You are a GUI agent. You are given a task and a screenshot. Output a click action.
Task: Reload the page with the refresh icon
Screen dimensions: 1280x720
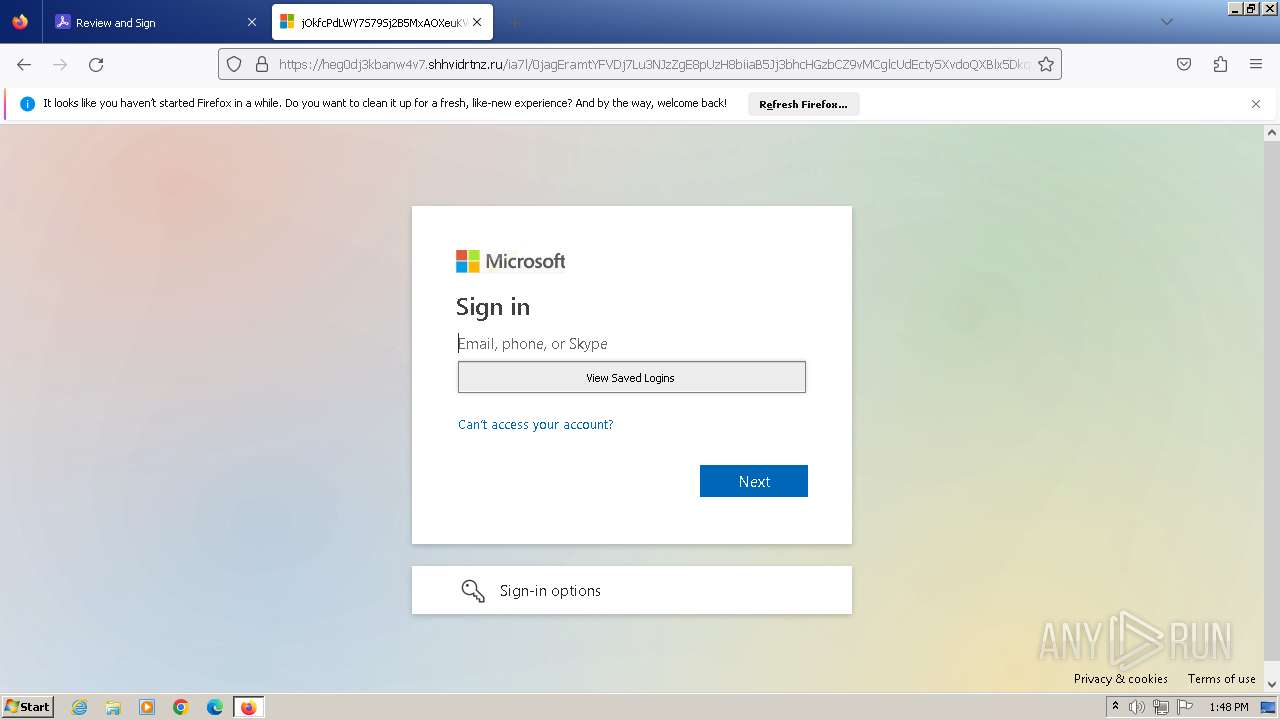pos(96,64)
